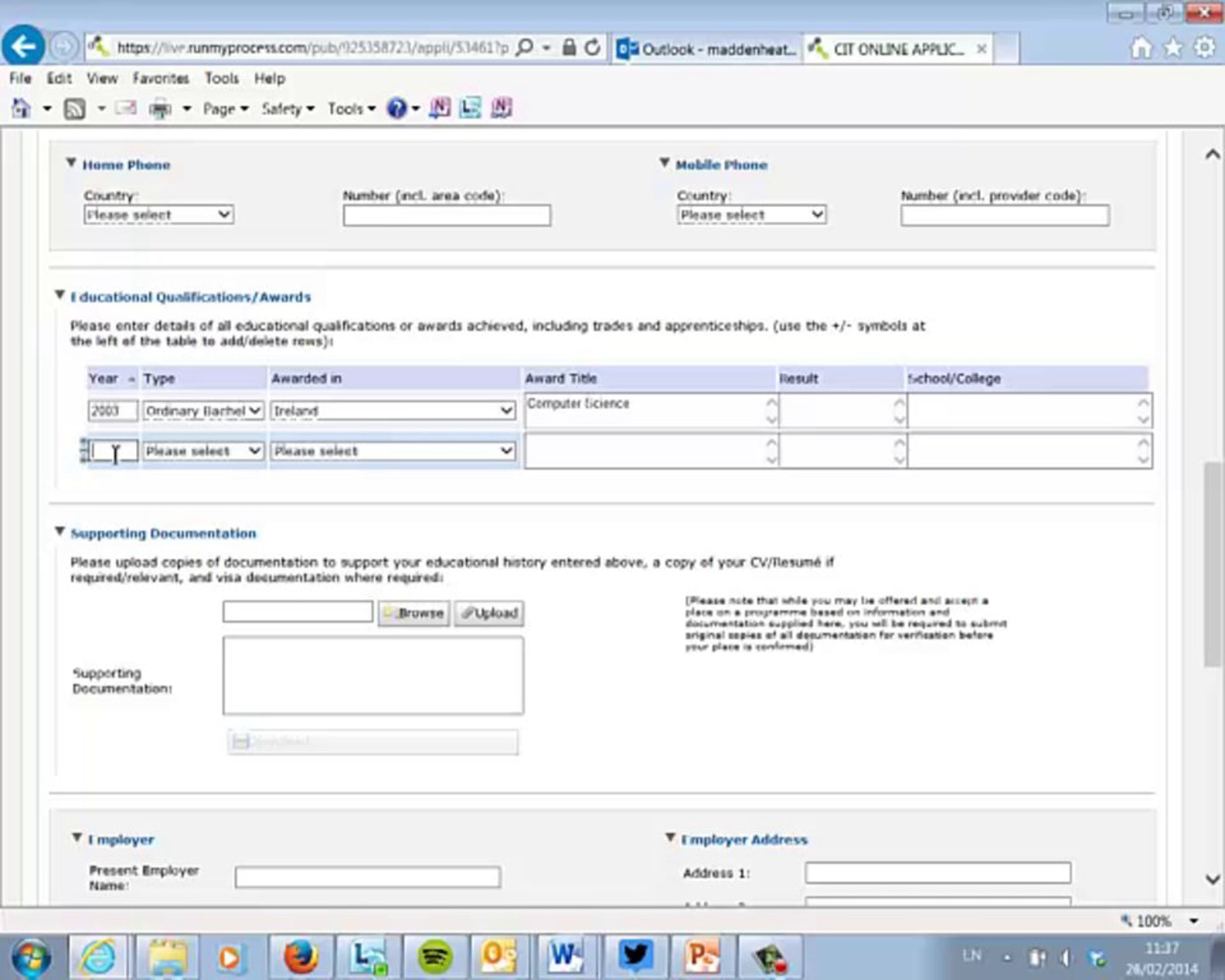Open Spotify from the taskbar
The height and width of the screenshot is (980, 1225).
coord(435,957)
